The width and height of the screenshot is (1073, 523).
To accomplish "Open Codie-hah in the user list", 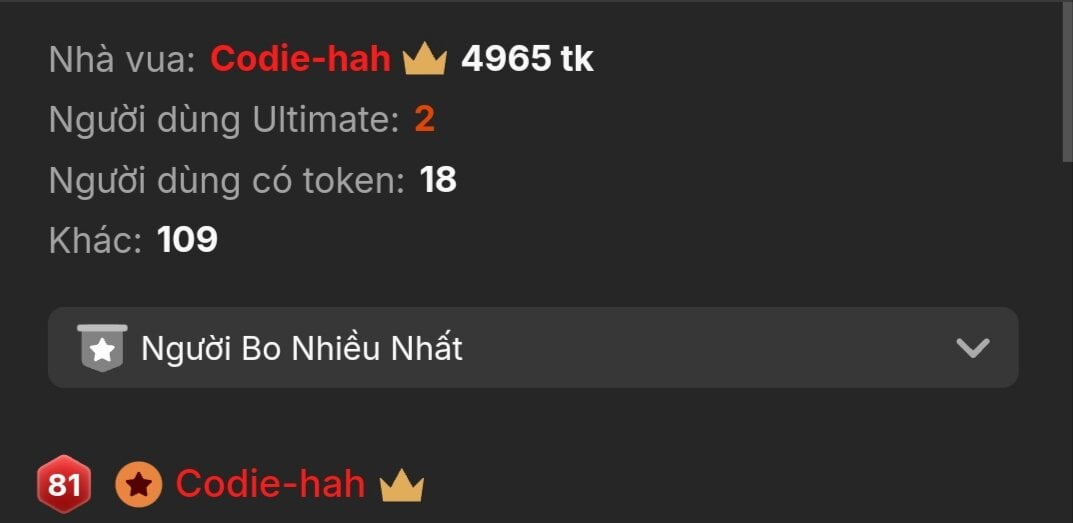I will coord(270,484).
